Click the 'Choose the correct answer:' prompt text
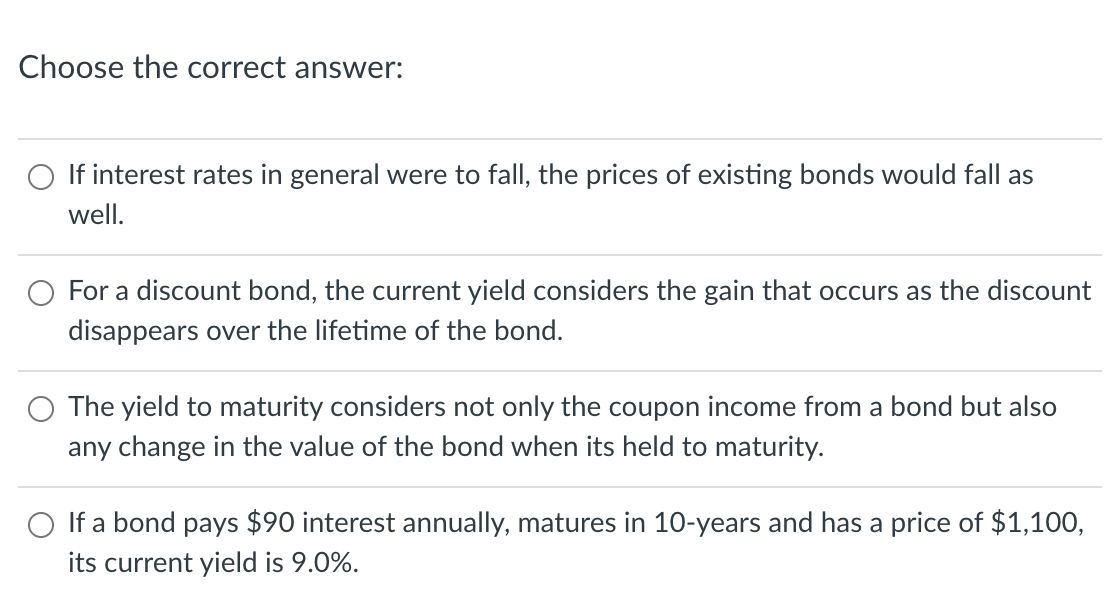Viewport: 1114px width, 594px height. tap(210, 68)
